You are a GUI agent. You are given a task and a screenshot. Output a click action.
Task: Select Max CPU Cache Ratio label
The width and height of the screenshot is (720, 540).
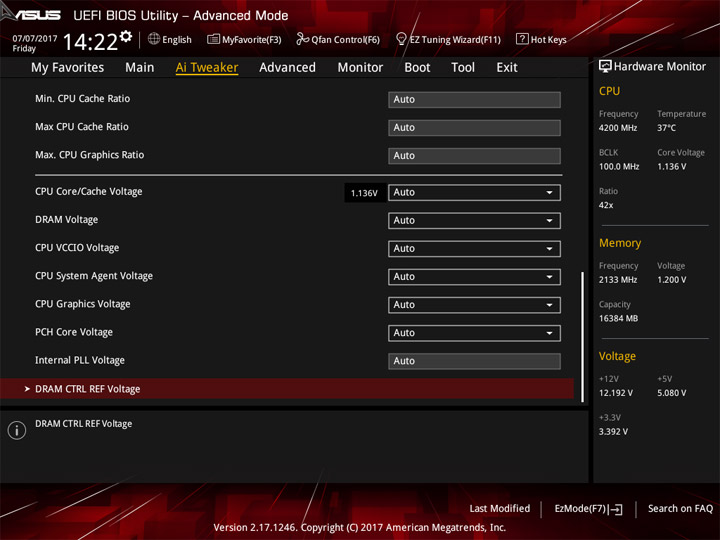(x=82, y=127)
